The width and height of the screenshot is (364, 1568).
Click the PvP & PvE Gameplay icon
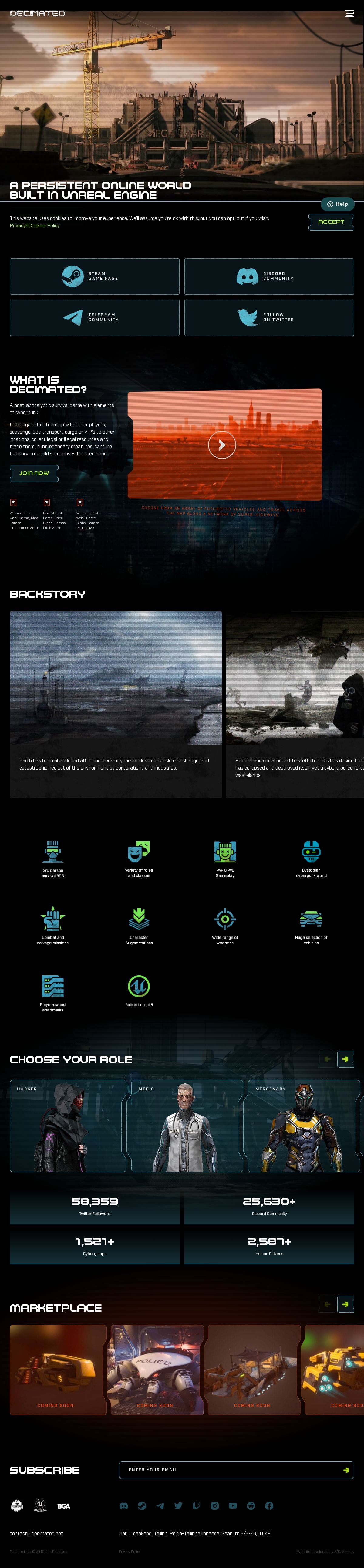point(225,852)
